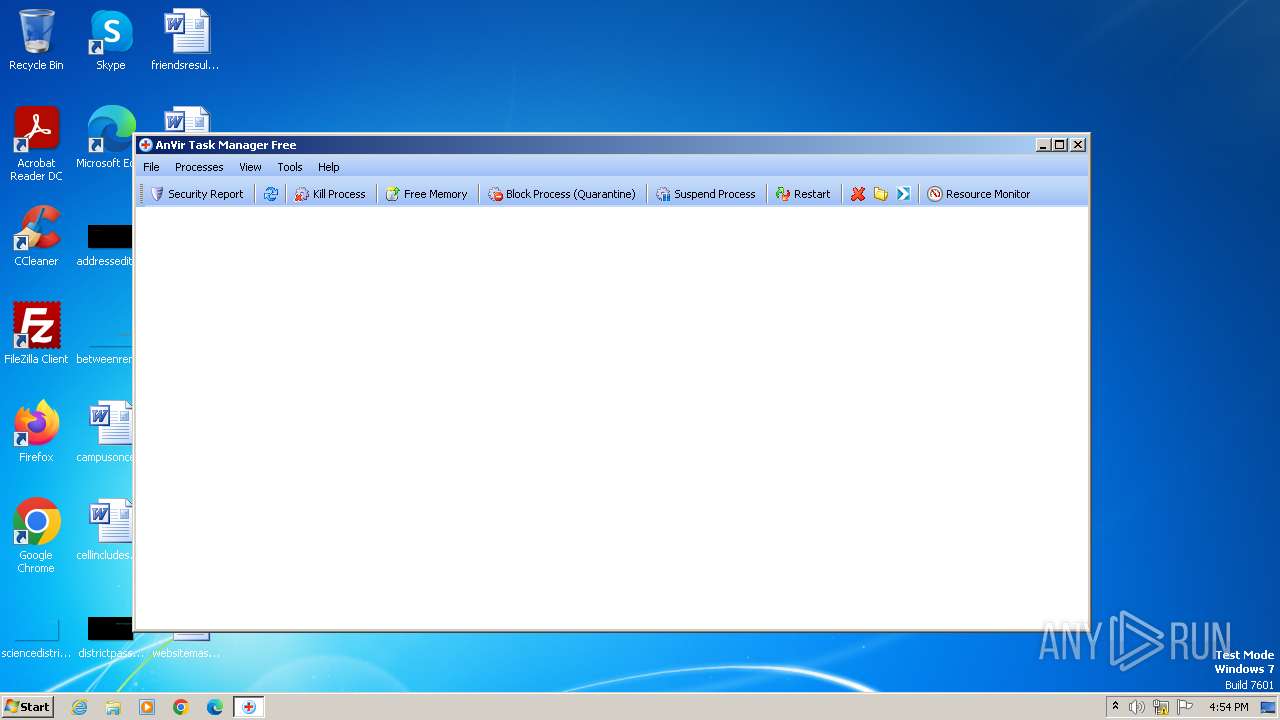Select the Recycle Bin desktop icon

36,40
